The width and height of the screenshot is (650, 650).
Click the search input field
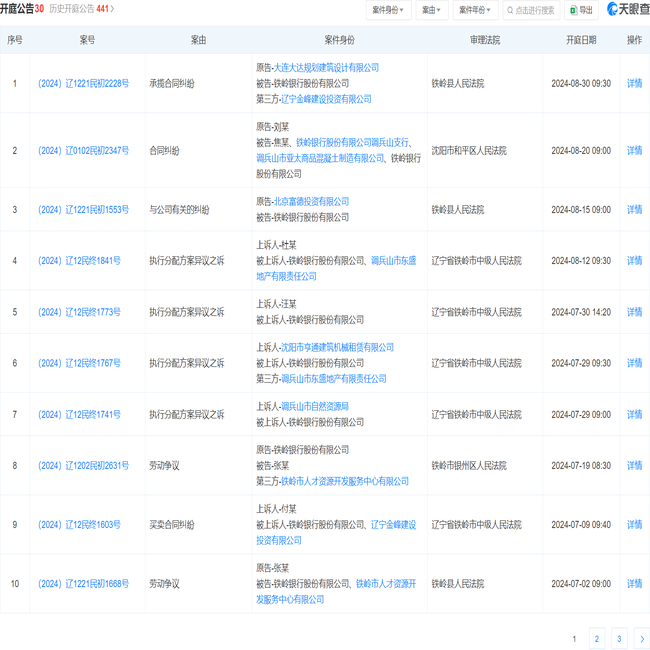click(x=531, y=10)
